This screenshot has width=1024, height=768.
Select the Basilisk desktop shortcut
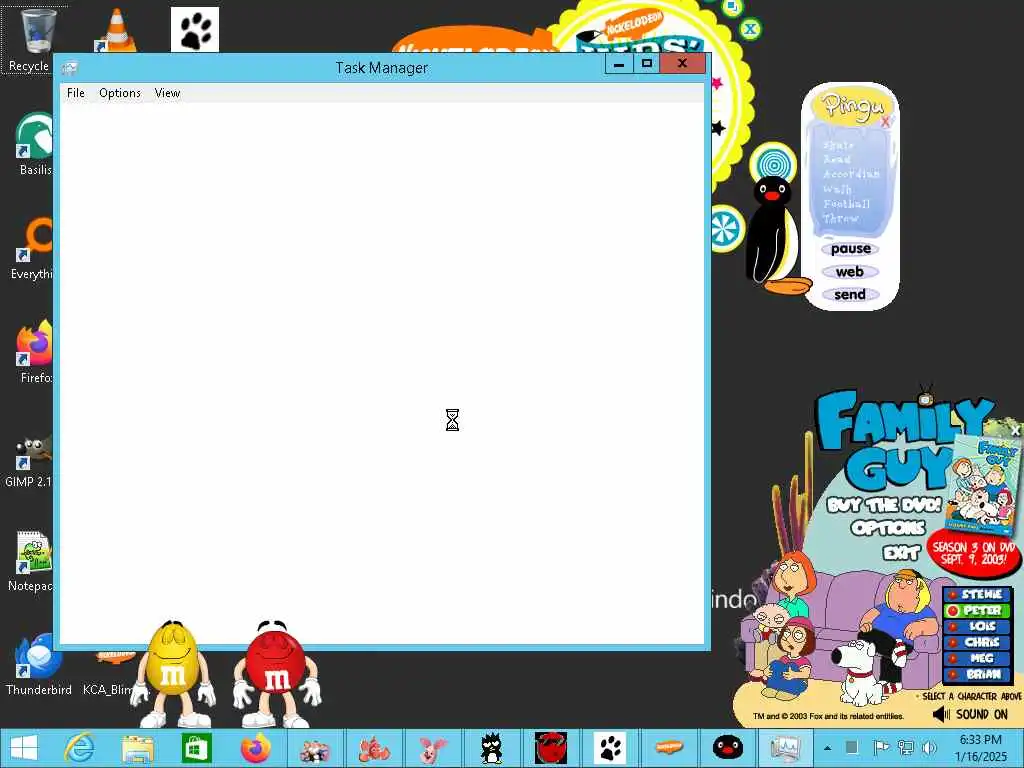coord(34,144)
